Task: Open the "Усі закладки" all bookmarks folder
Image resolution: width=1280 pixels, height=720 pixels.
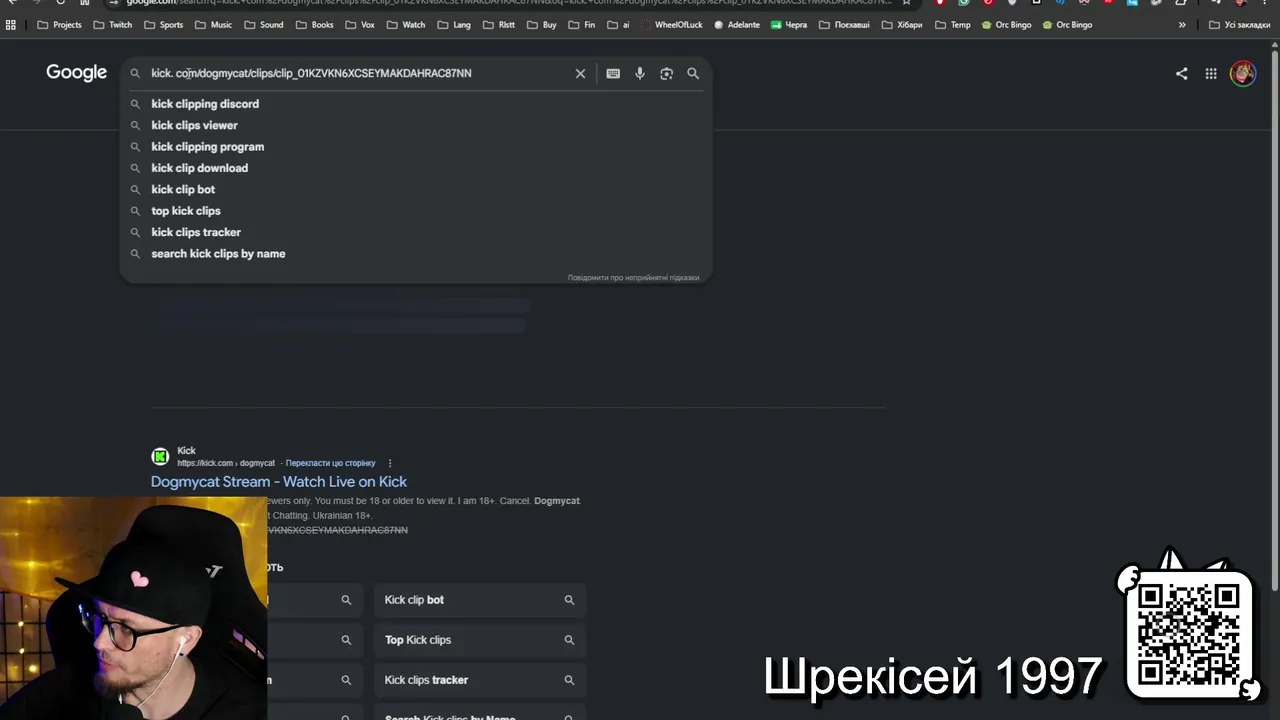Action: coord(1239,25)
